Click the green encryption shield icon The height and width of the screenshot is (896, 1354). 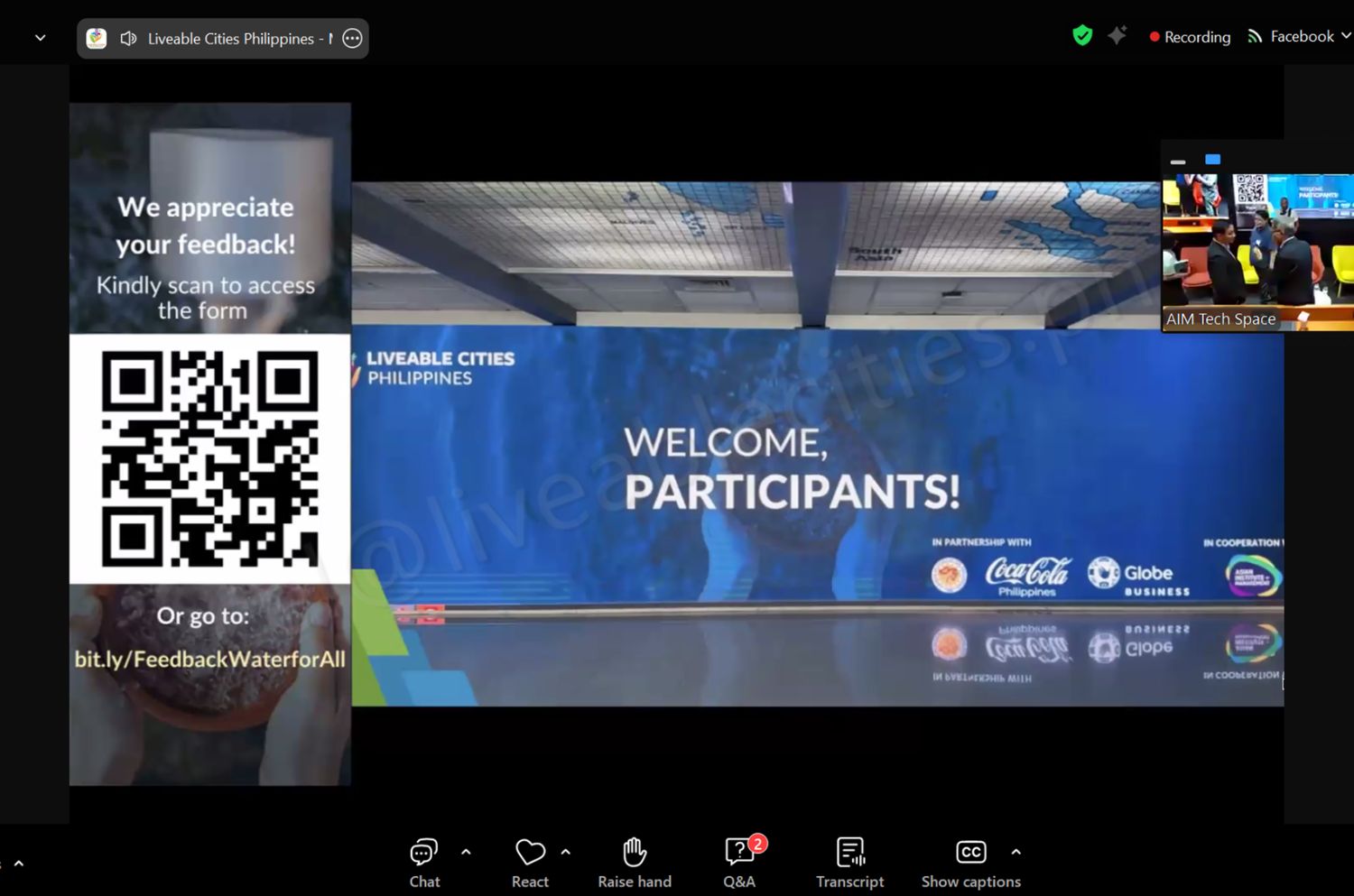pos(1082,36)
